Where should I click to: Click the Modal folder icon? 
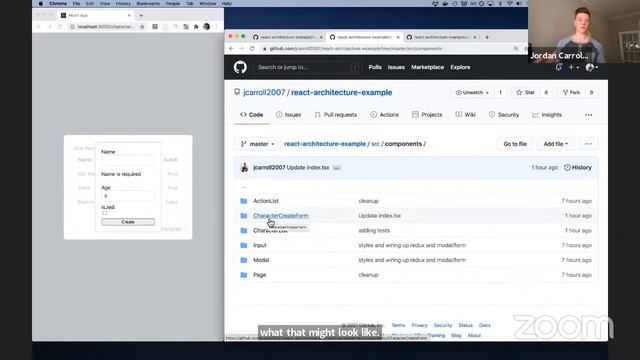[x=244, y=260]
